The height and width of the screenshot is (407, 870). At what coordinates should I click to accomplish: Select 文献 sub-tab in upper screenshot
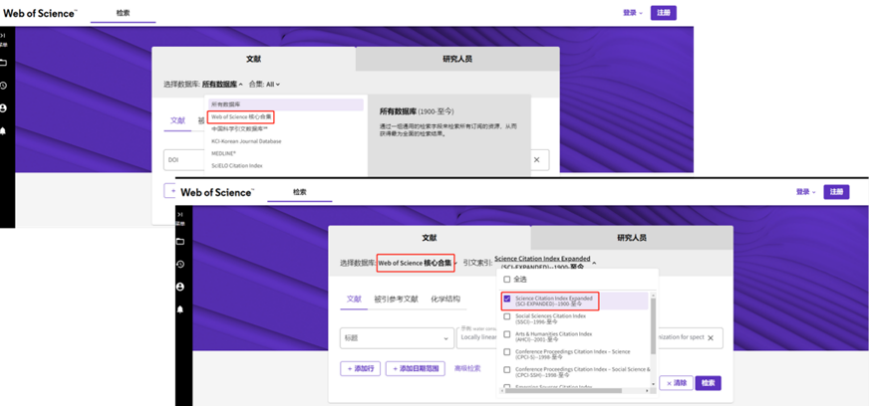pos(178,121)
